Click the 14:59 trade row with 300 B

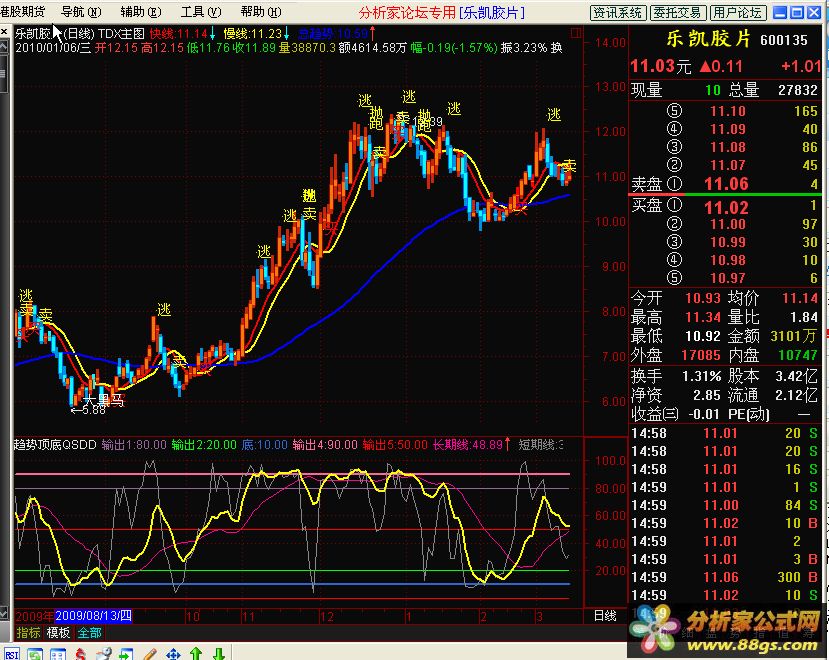tap(724, 578)
